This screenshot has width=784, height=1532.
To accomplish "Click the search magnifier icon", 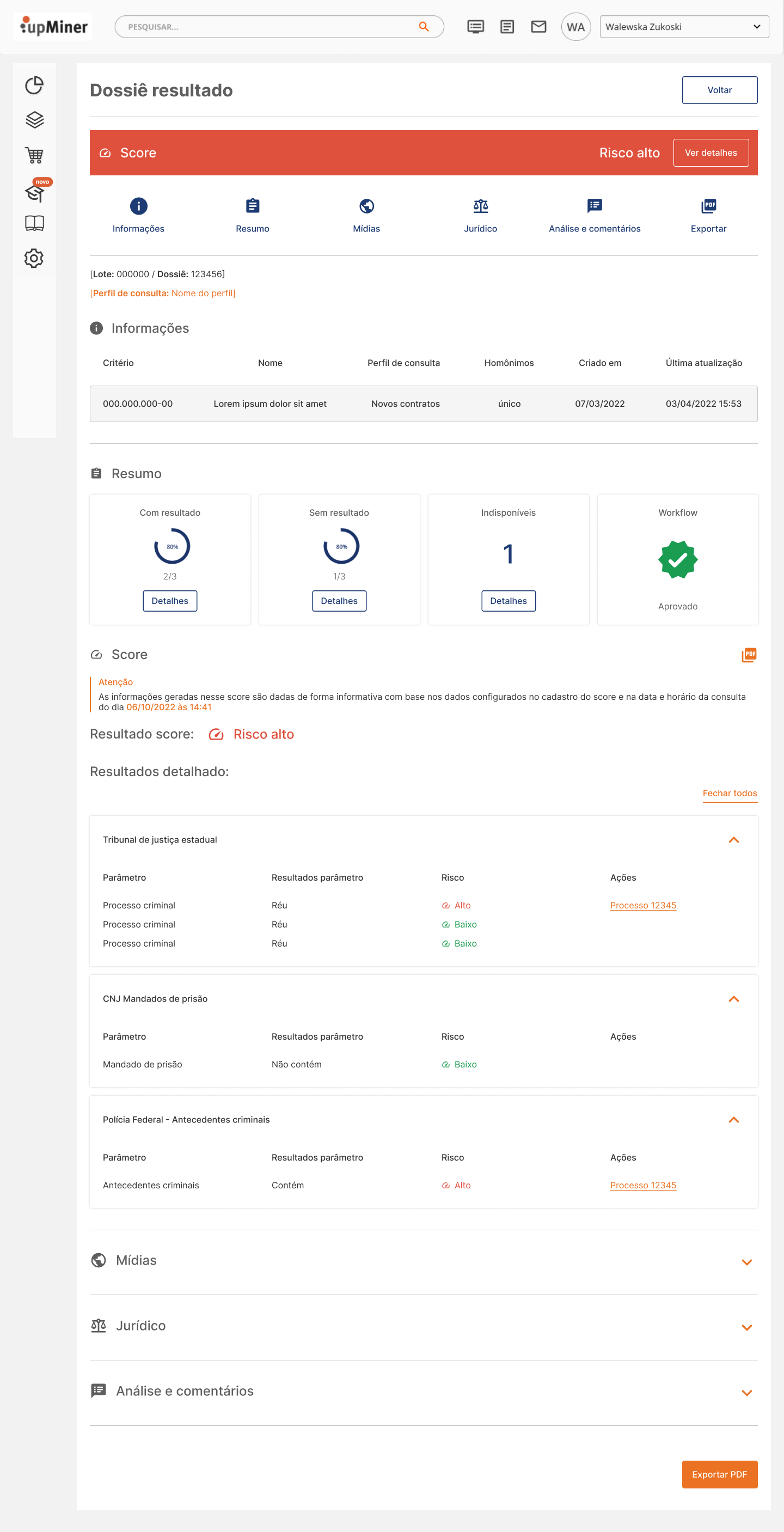I will [x=424, y=27].
